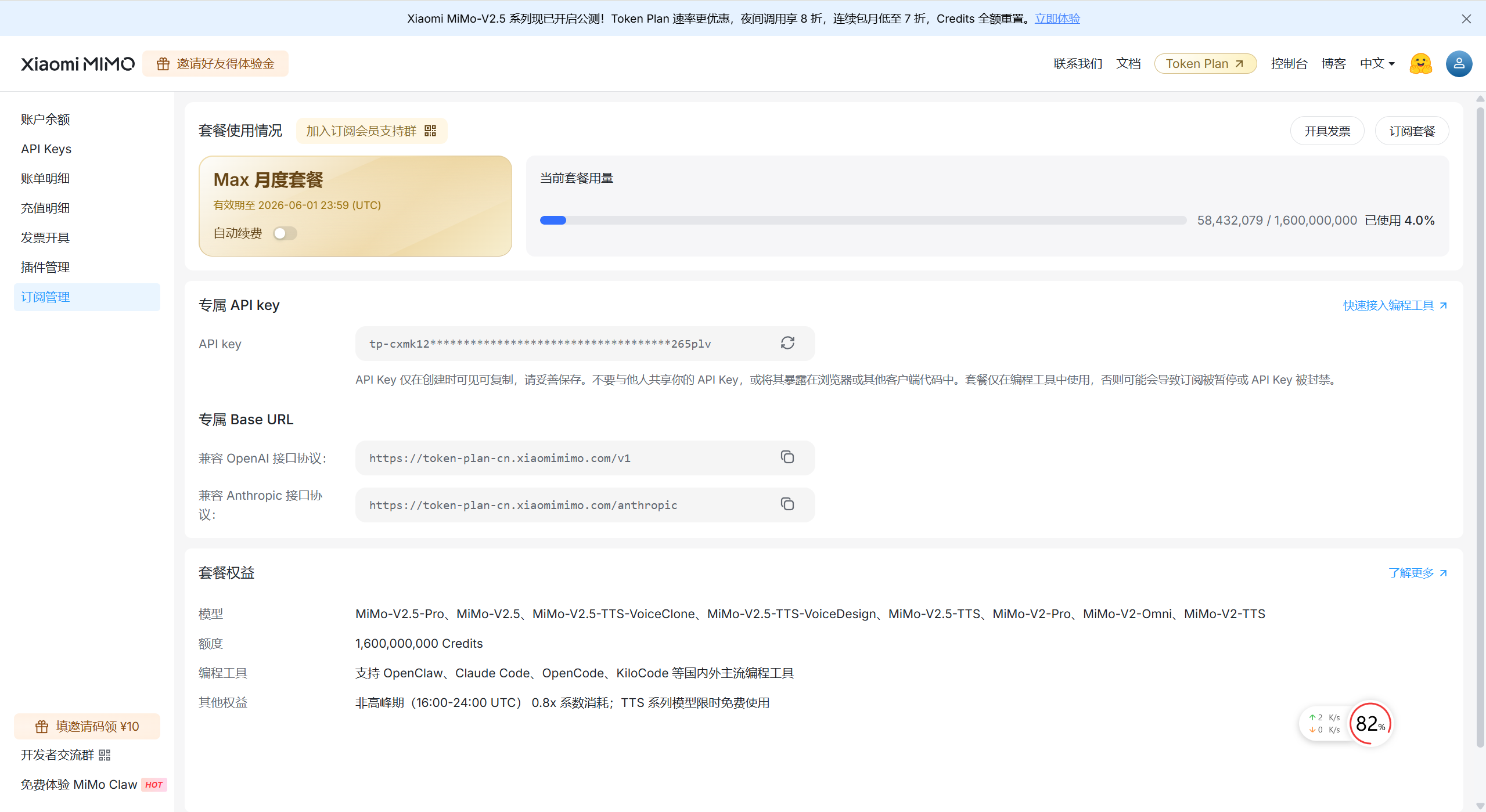
Task: Copy the Anthropic-compatible base URL
Action: (787, 504)
